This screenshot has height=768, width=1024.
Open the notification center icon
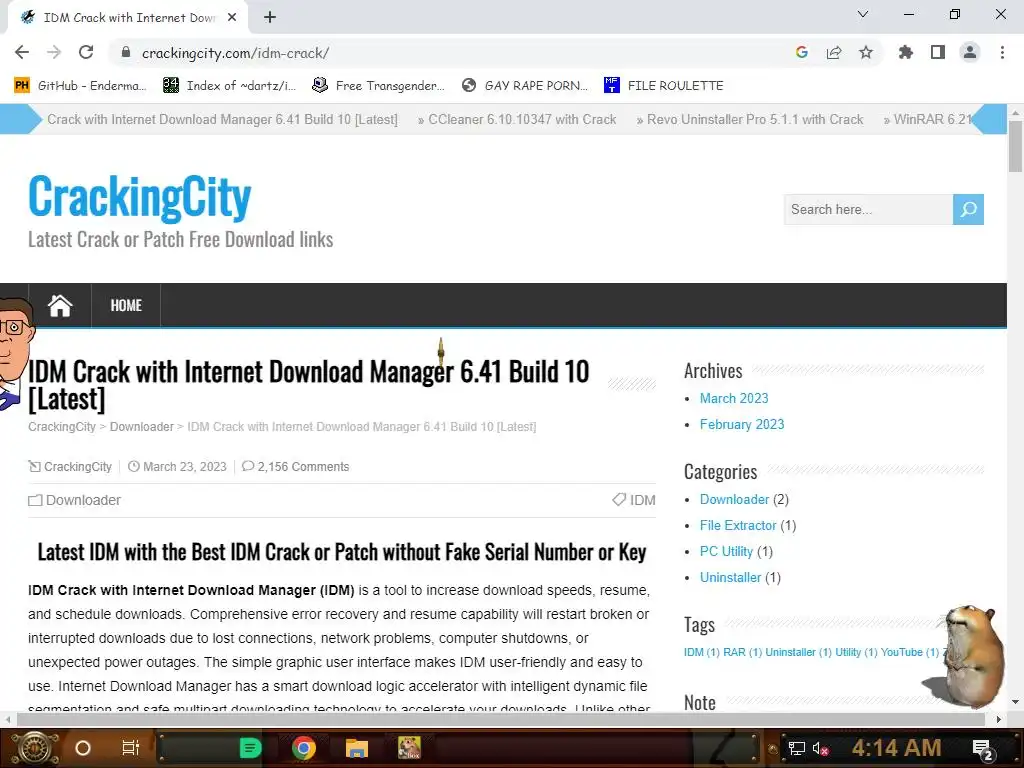984,750
